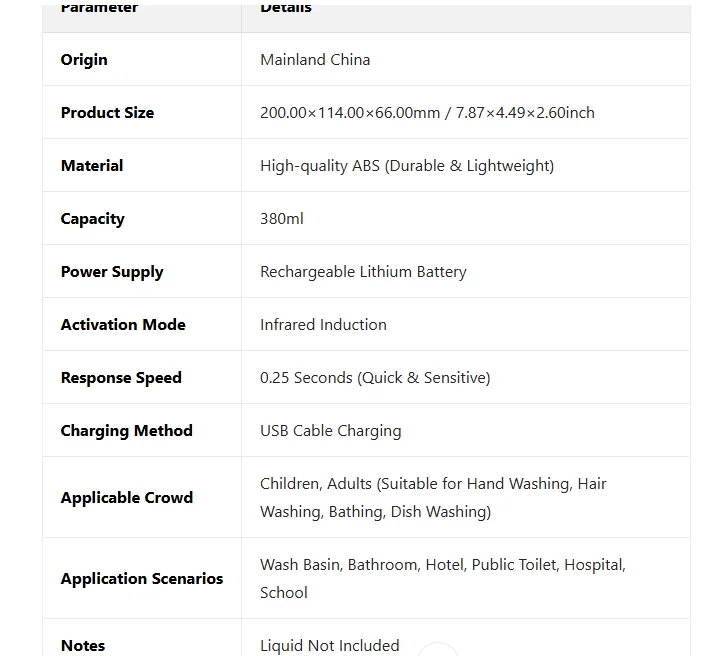Click the "Material" row label
The width and height of the screenshot is (707, 656).
click(x=92, y=166)
